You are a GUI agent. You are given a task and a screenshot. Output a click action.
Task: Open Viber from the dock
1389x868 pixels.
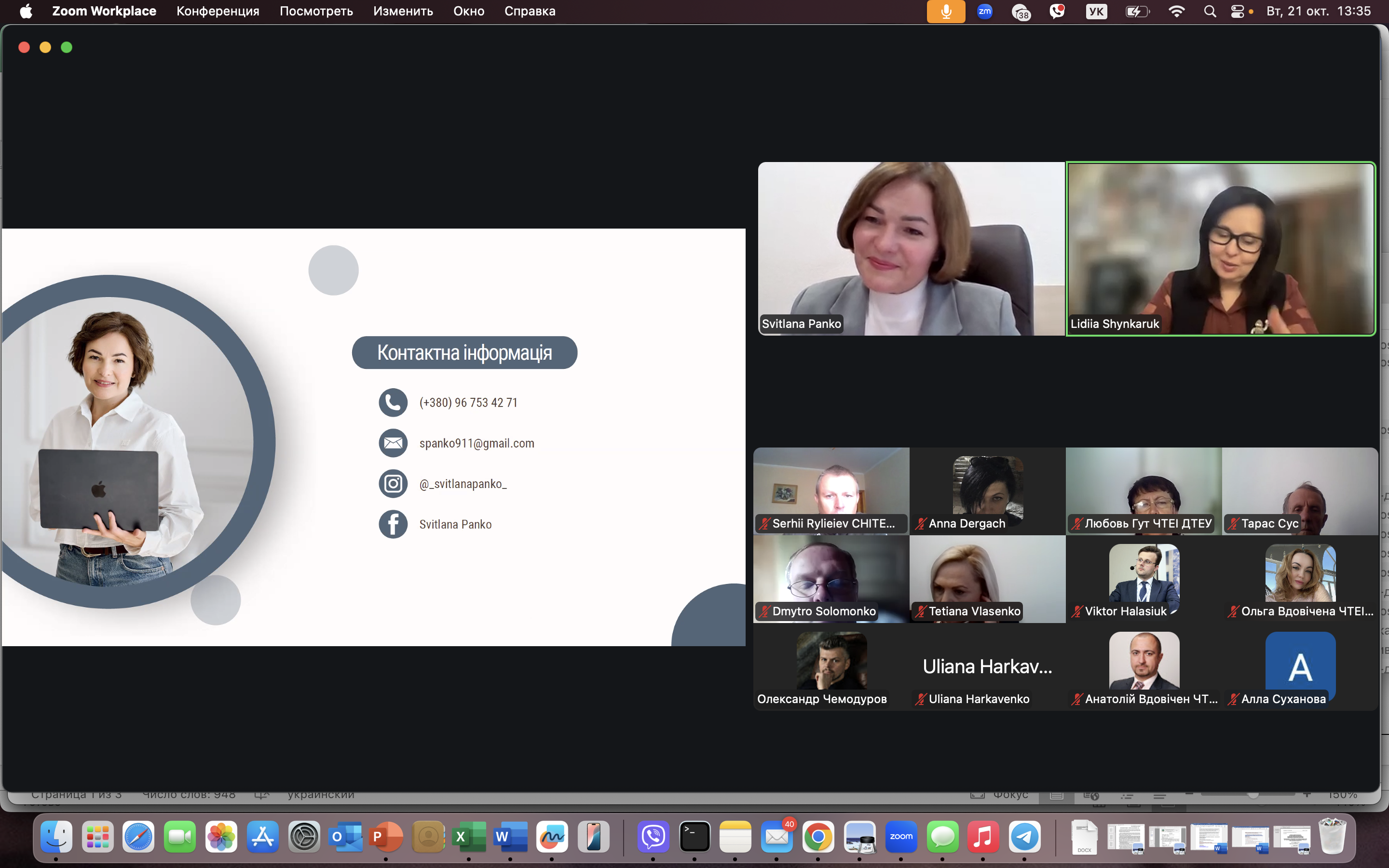tap(653, 837)
